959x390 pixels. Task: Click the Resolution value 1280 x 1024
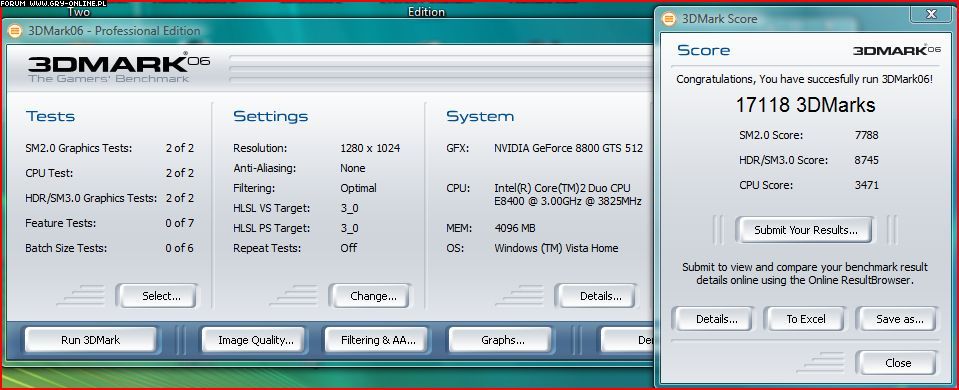(x=370, y=148)
